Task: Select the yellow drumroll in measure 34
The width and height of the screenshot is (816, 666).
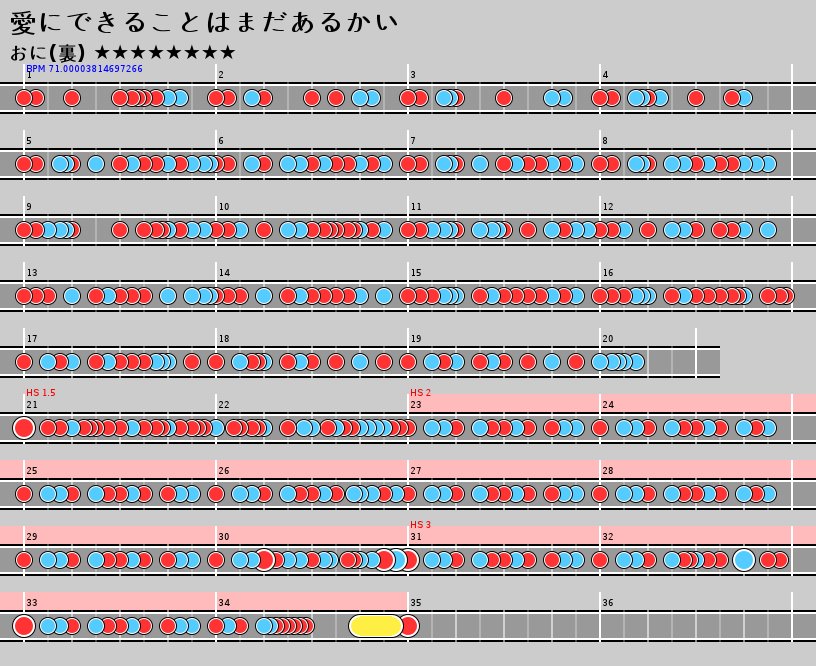Action: pos(375,626)
